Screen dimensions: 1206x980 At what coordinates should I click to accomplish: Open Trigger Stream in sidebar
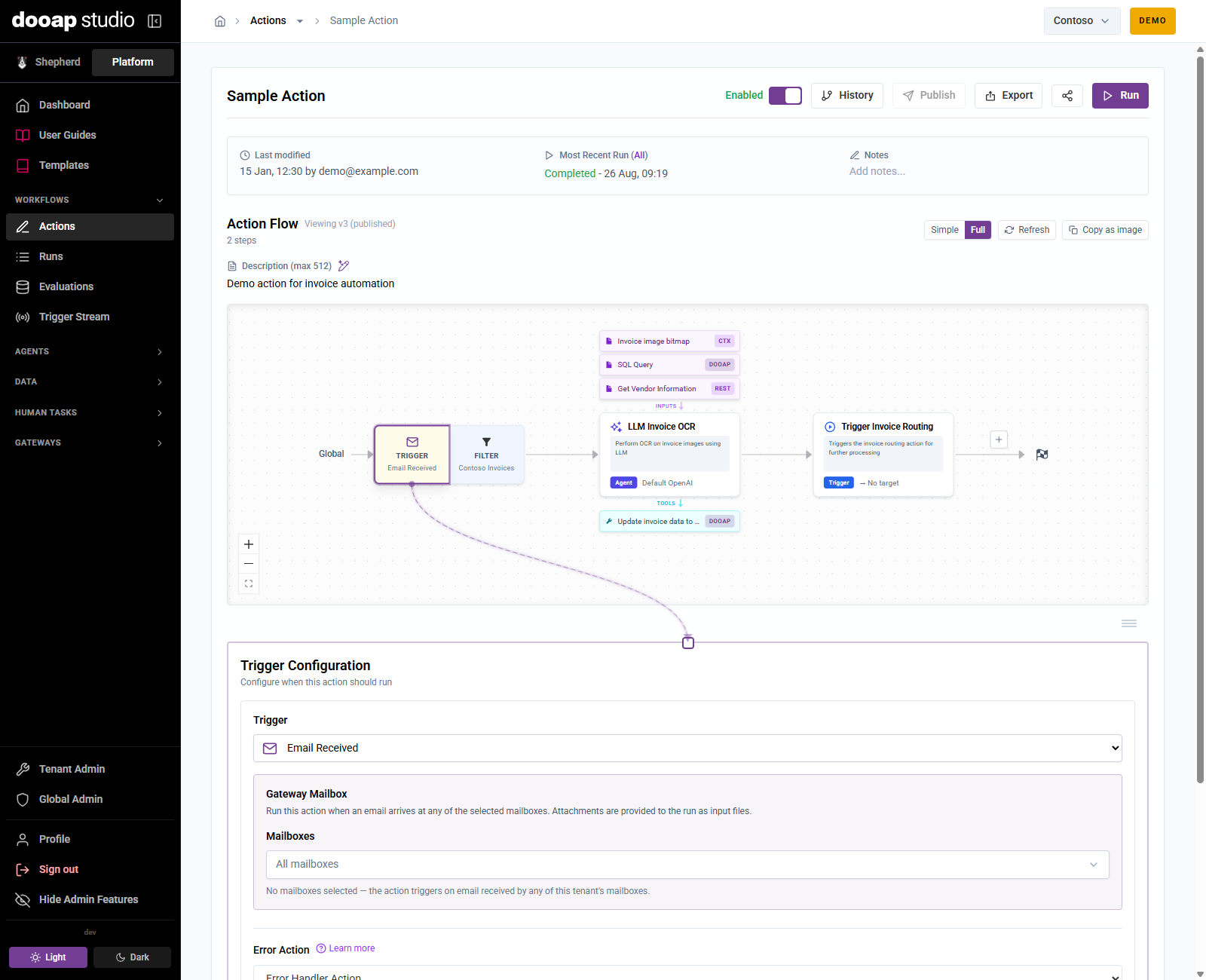click(x=90, y=317)
